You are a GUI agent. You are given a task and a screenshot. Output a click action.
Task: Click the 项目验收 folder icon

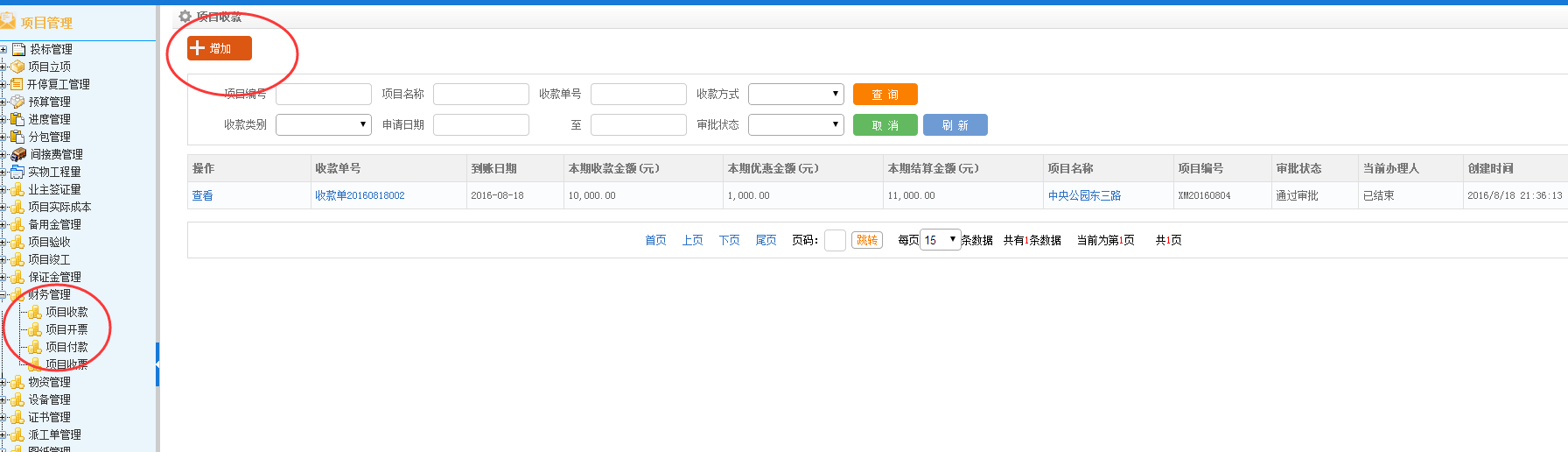17,242
